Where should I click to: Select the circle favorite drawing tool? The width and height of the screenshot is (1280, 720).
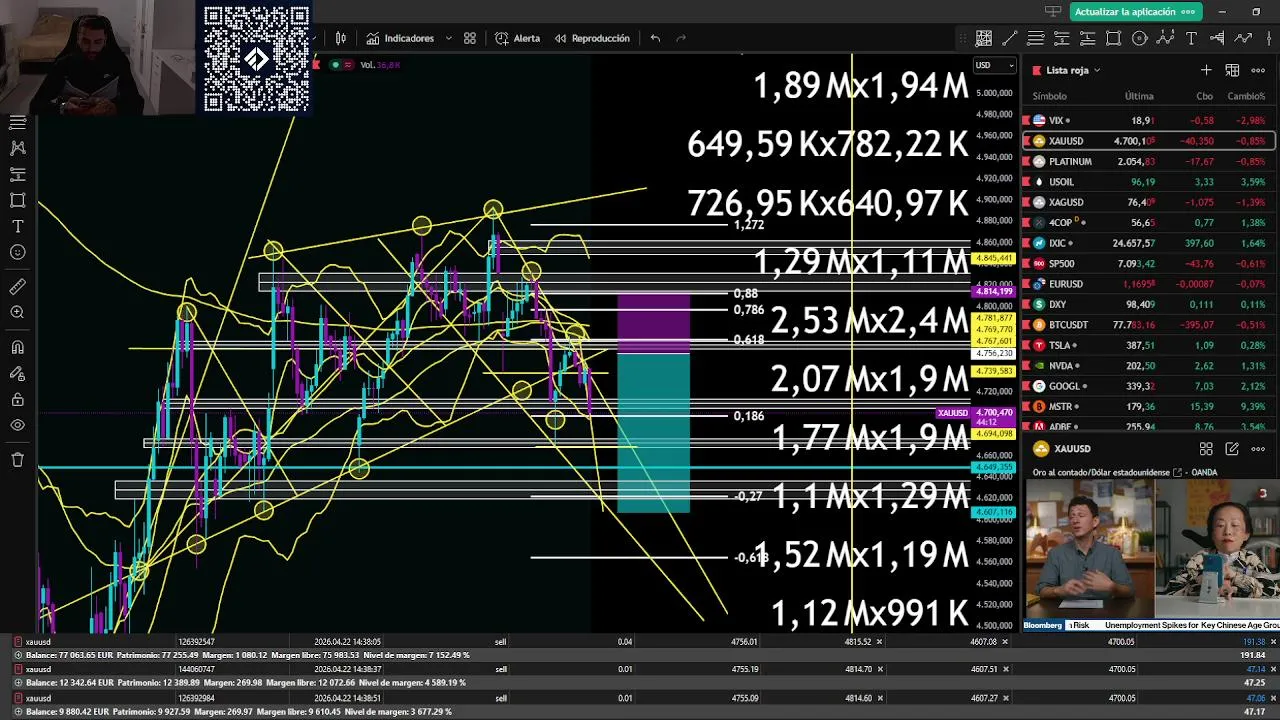[1140, 38]
